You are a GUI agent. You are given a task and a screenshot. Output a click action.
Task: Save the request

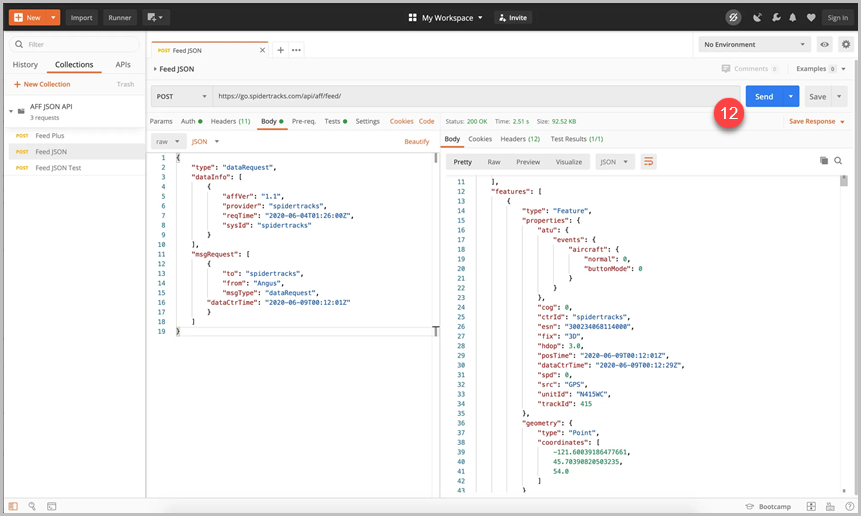coord(818,97)
